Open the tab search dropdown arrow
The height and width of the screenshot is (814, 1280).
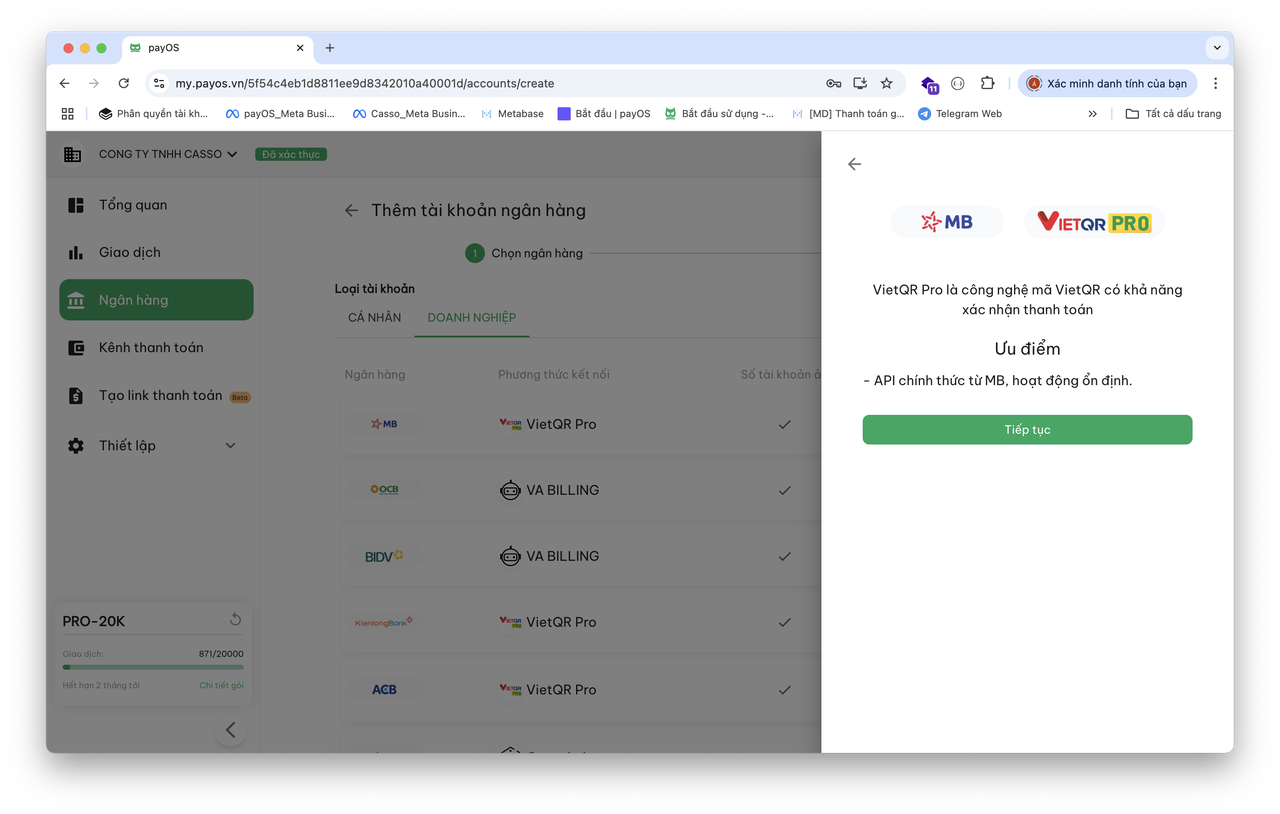[x=1217, y=48]
